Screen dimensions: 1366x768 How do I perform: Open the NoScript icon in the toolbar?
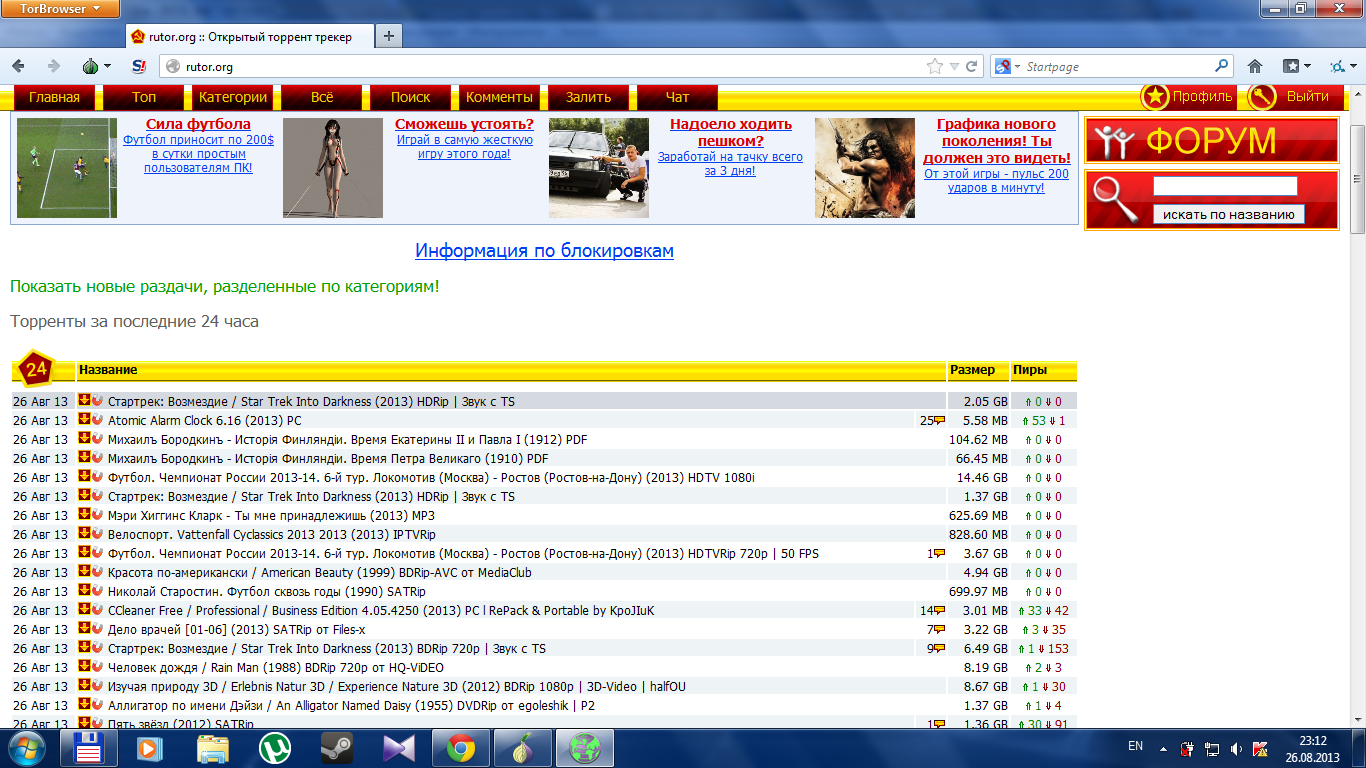click(140, 67)
